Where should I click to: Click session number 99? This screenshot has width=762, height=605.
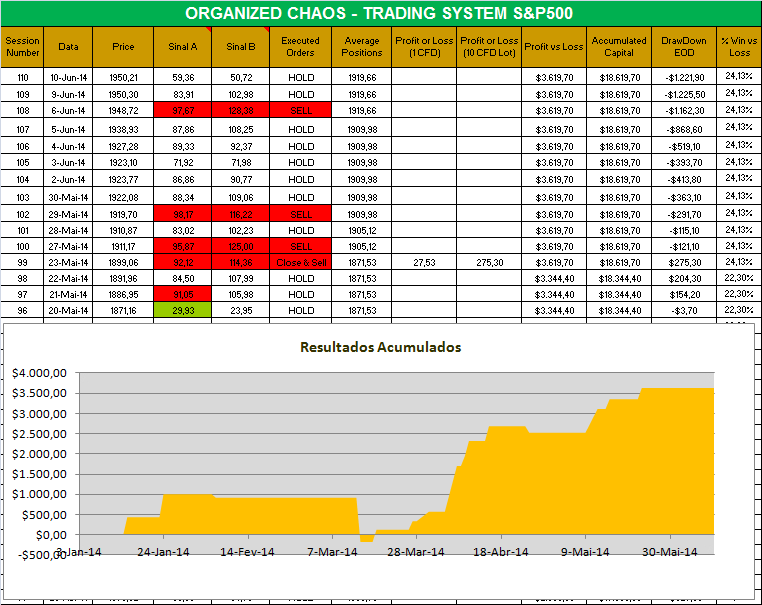(x=22, y=262)
